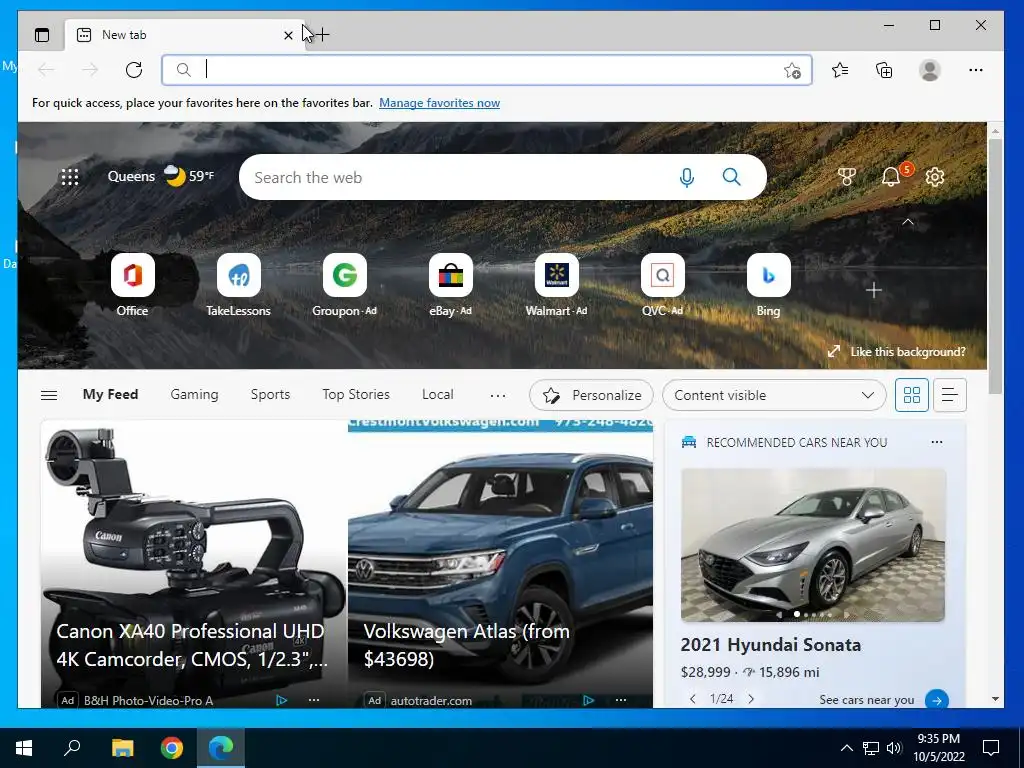Viewport: 1024px width, 768px height.
Task: Switch feed to grid view
Action: [912, 395]
